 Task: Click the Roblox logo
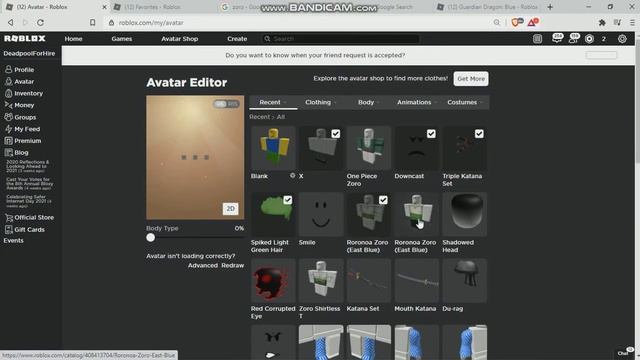click(25, 38)
